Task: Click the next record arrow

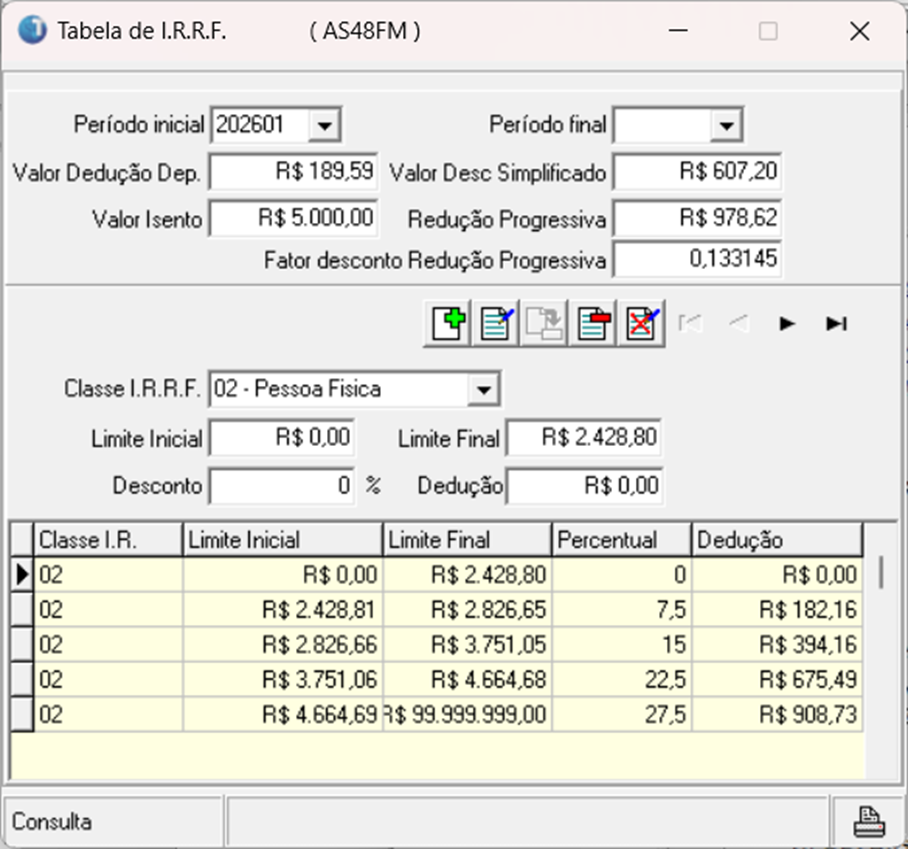Action: [789, 323]
